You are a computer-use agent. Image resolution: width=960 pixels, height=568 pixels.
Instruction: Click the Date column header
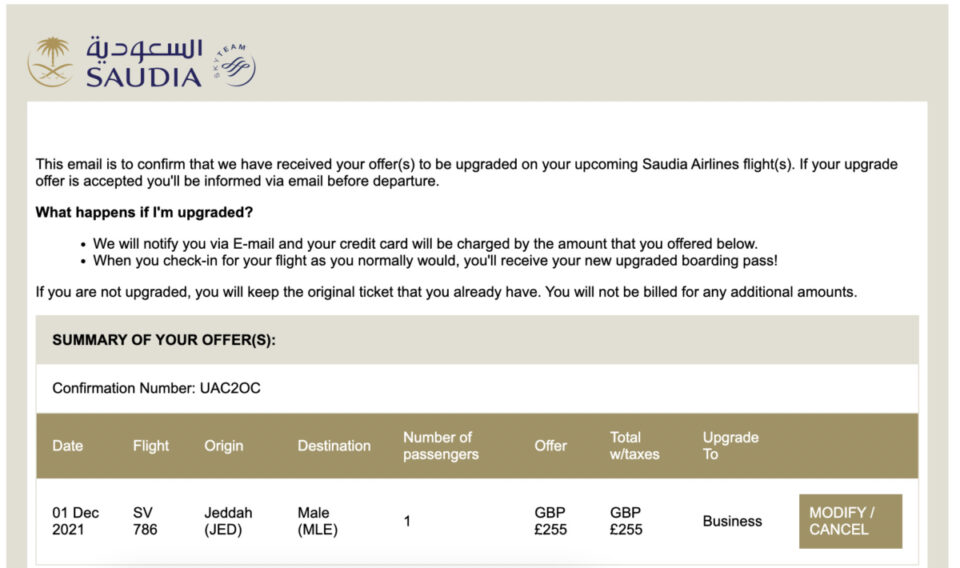click(68, 446)
